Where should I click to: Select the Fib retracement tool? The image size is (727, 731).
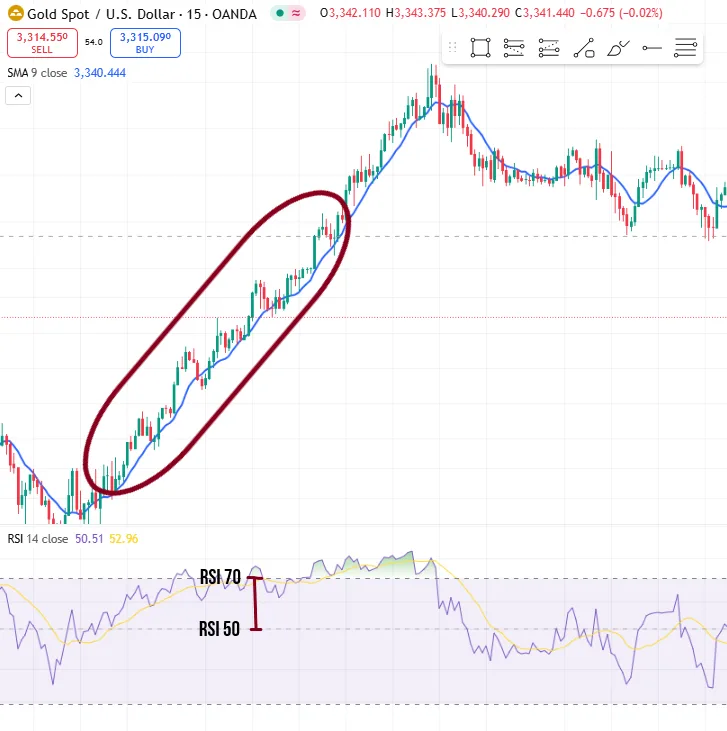tap(515, 47)
